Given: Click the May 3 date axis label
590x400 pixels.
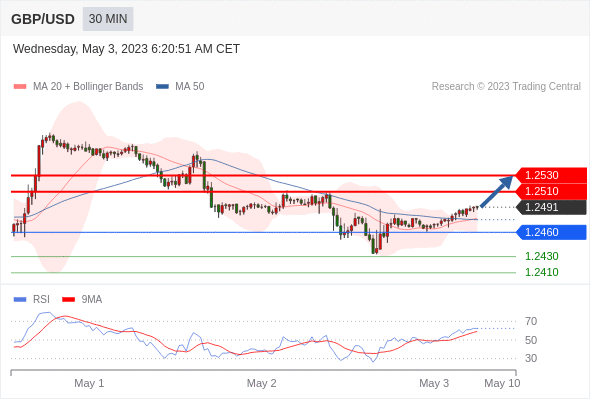Looking at the screenshot, I should tap(434, 383).
